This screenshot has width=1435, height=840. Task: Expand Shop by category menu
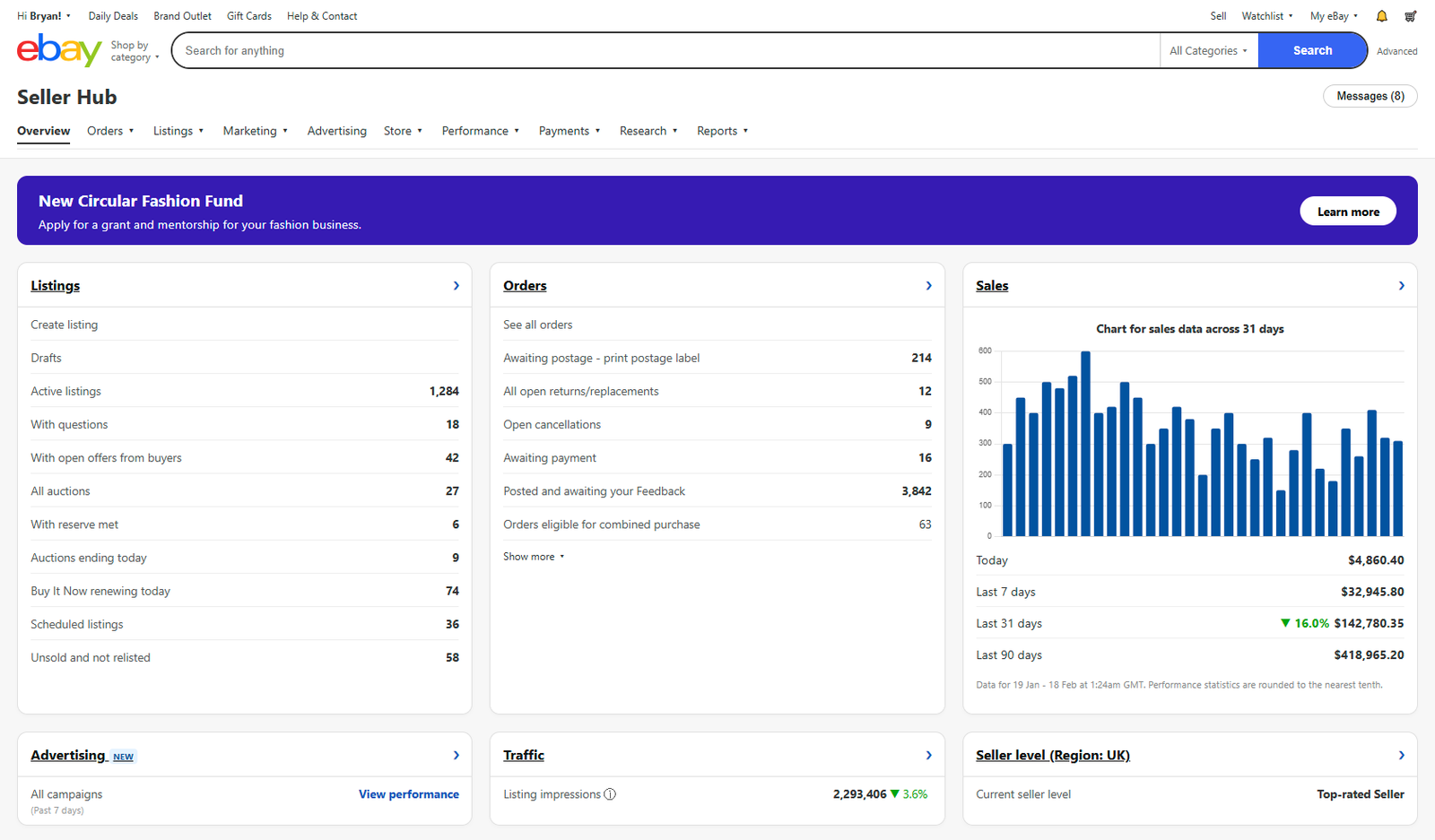pyautogui.click(x=135, y=51)
